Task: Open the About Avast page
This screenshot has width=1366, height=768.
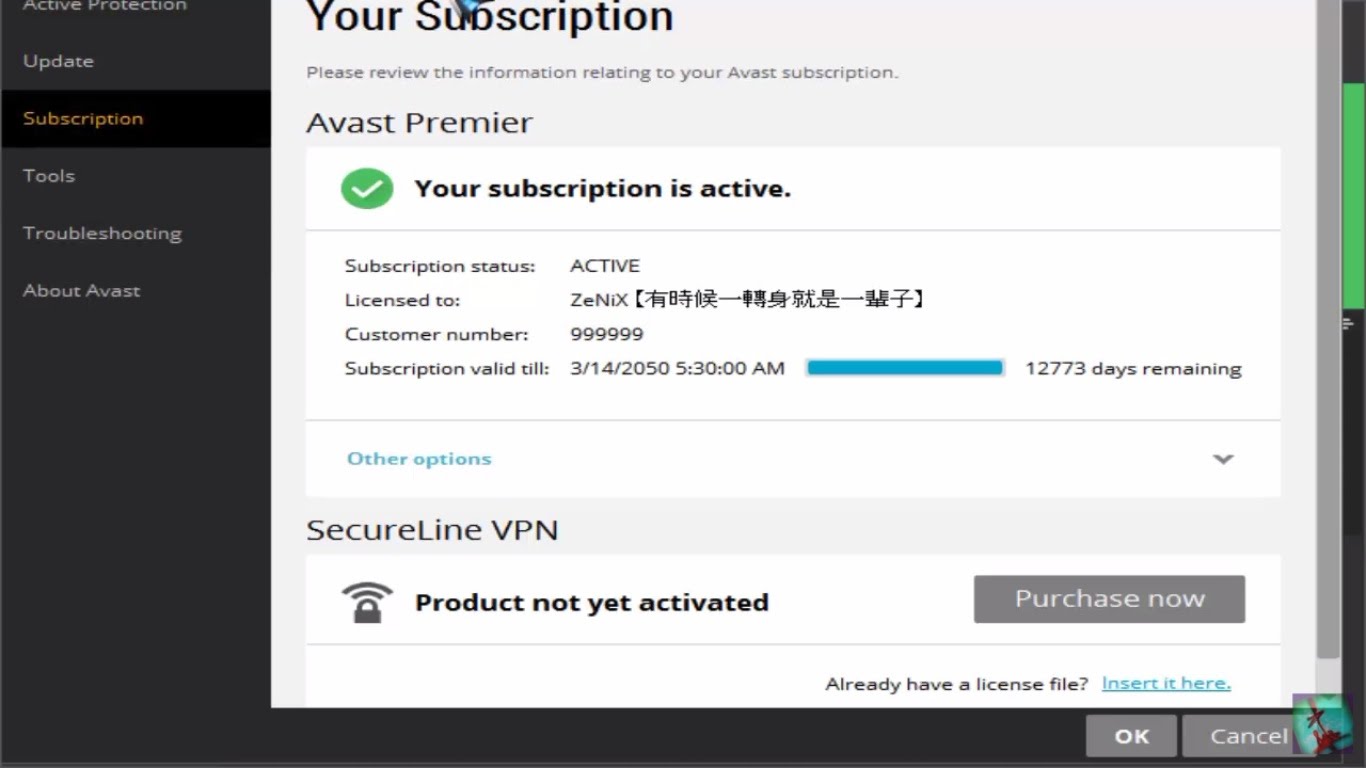Action: tap(81, 291)
